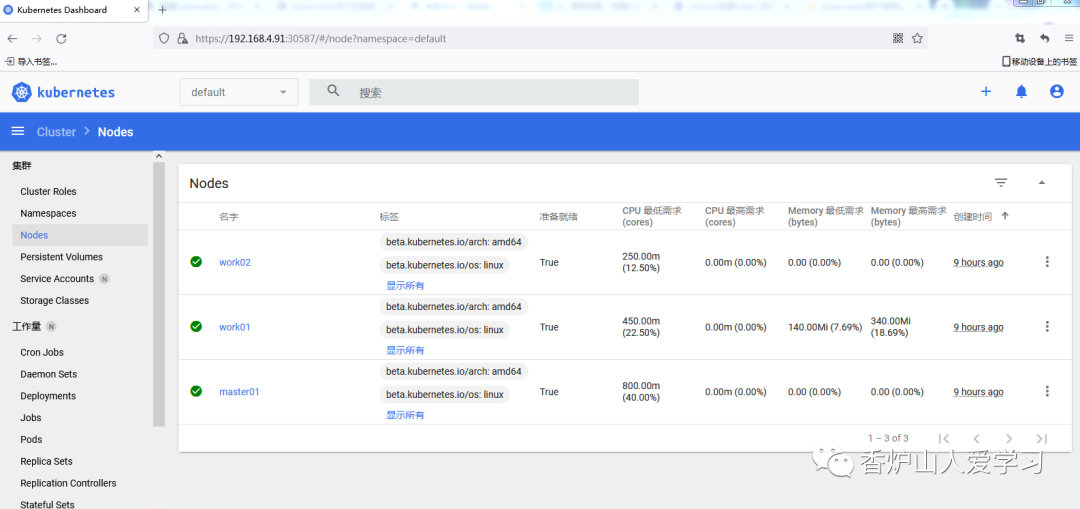This screenshot has width=1080, height=509.
Task: Click the QR code icon in the address bar
Action: click(x=897, y=39)
